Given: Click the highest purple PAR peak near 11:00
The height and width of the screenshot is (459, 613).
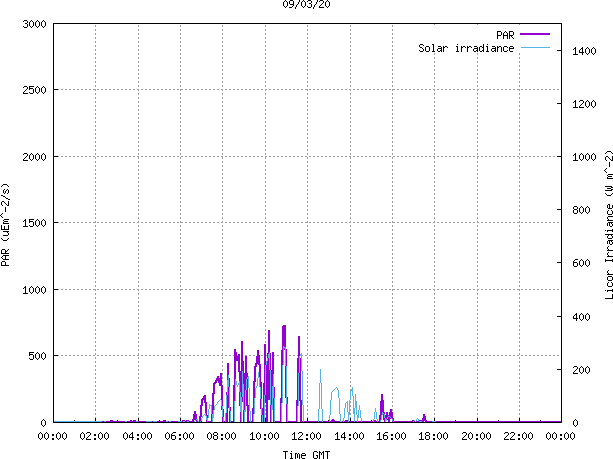Looking at the screenshot, I should pyautogui.click(x=284, y=326).
